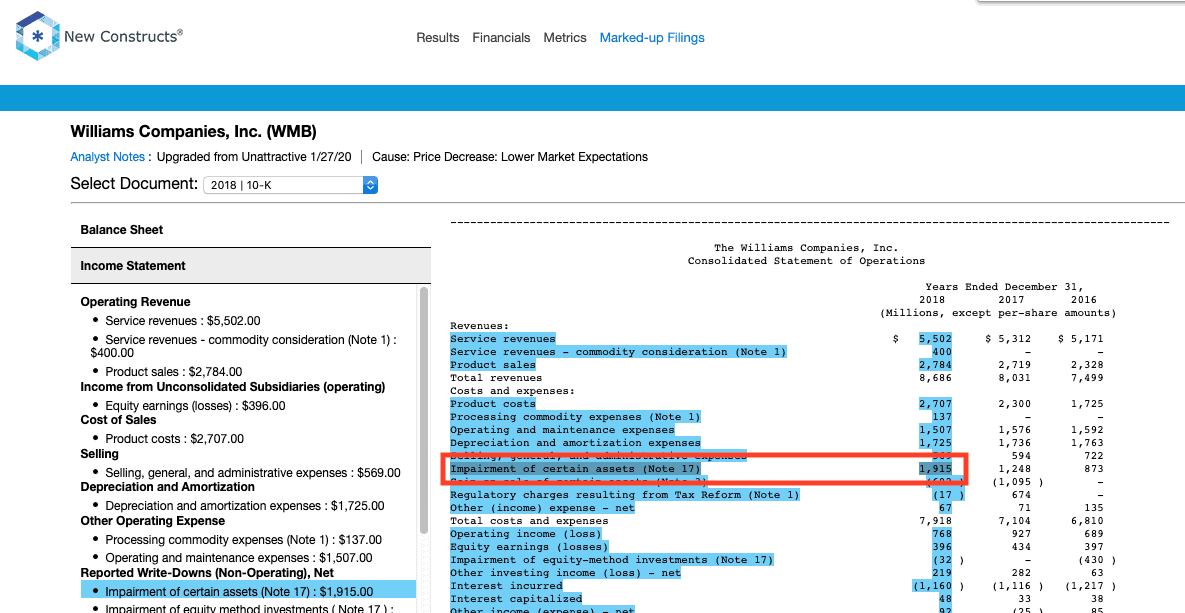Viewport: 1185px width, 613px height.
Task: Click Williams Companies, Inc. (WMB) title
Action: pos(193,132)
